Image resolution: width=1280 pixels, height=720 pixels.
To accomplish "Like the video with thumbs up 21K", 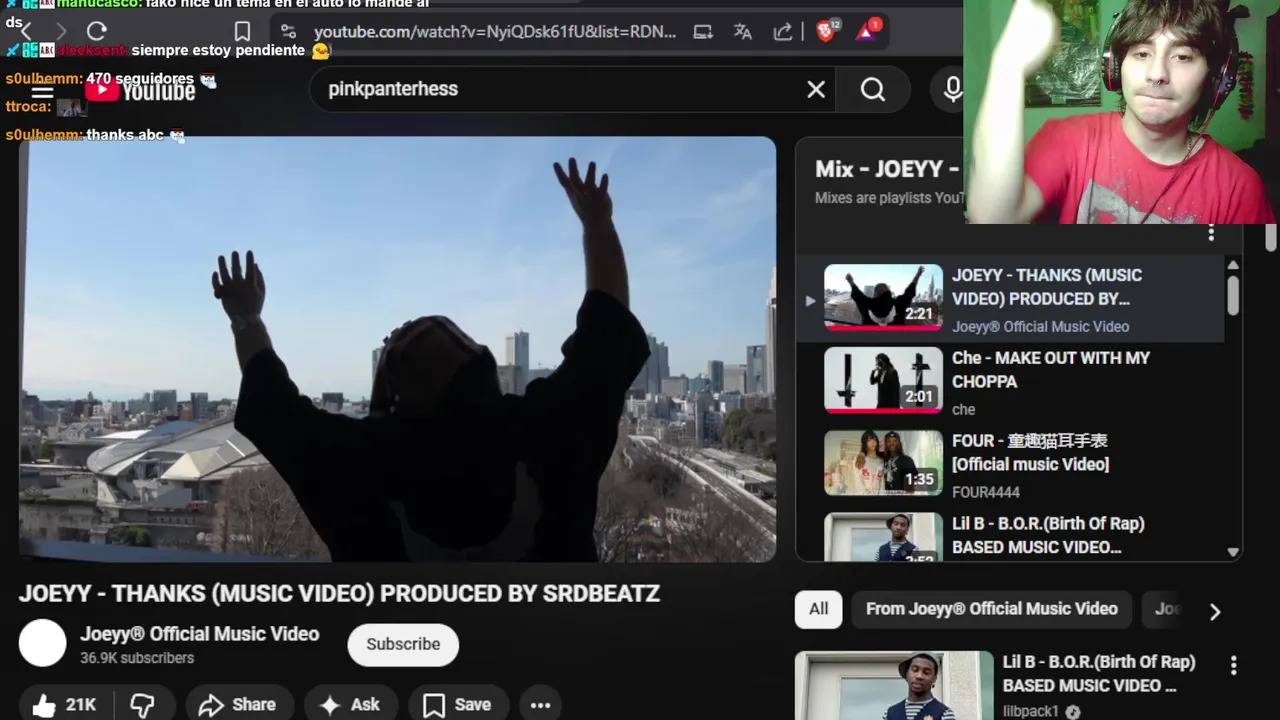I will [64, 705].
